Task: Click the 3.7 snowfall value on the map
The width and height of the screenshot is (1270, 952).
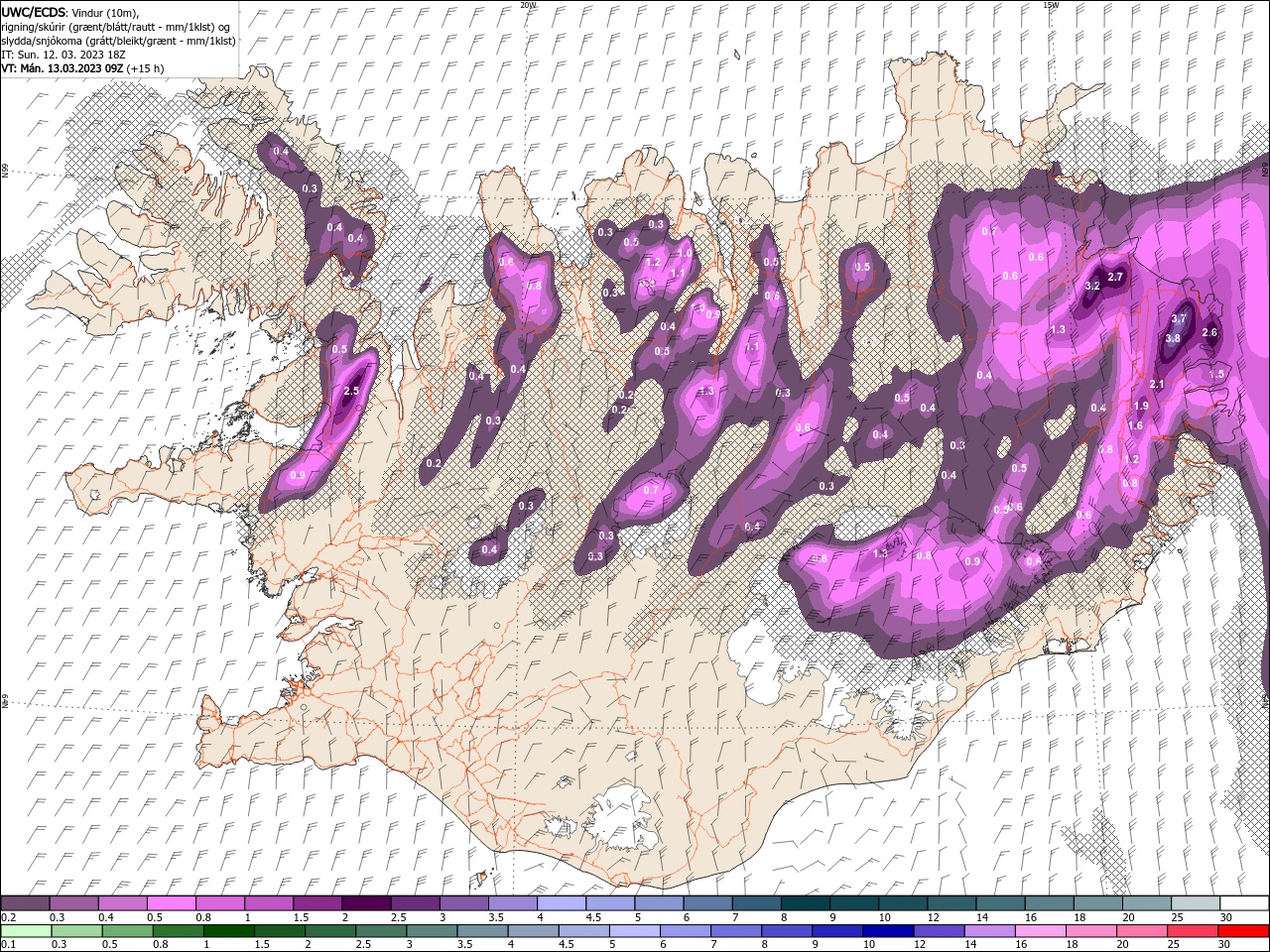Action: [x=1179, y=318]
